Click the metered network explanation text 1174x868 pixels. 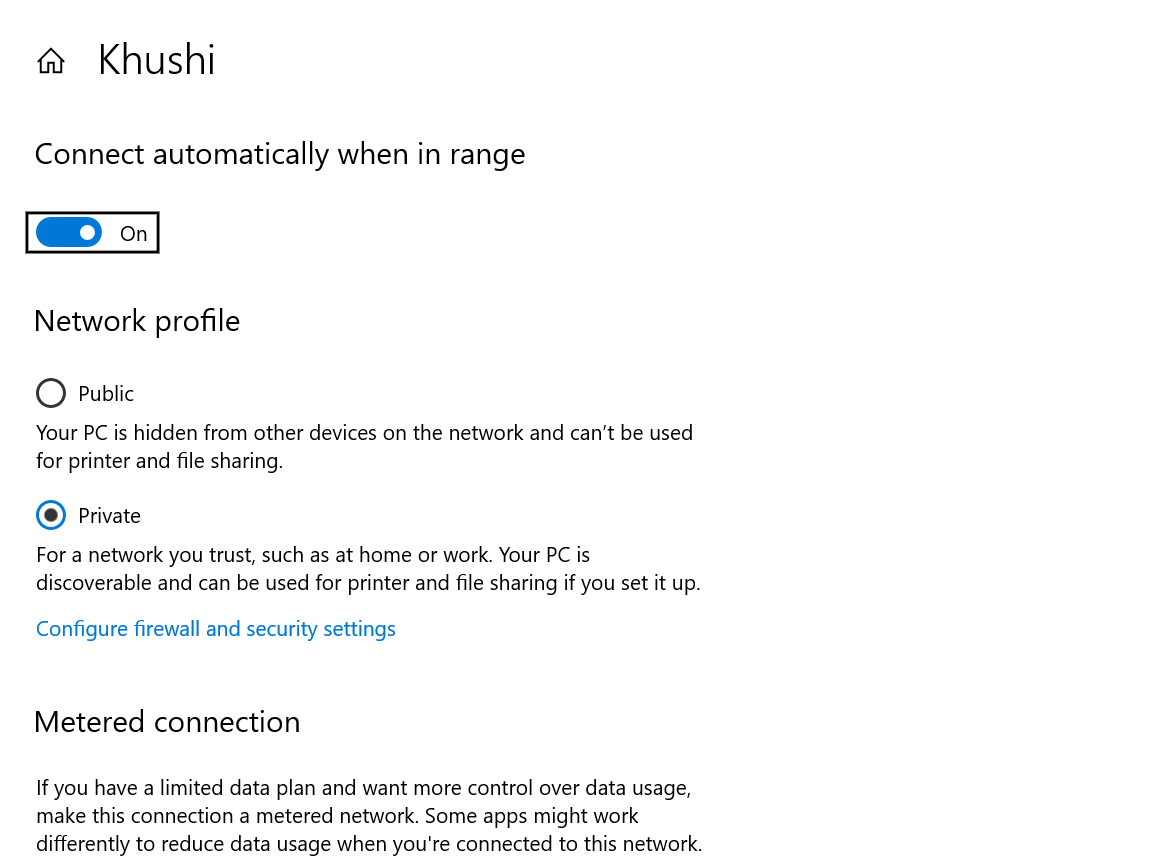tap(369, 815)
